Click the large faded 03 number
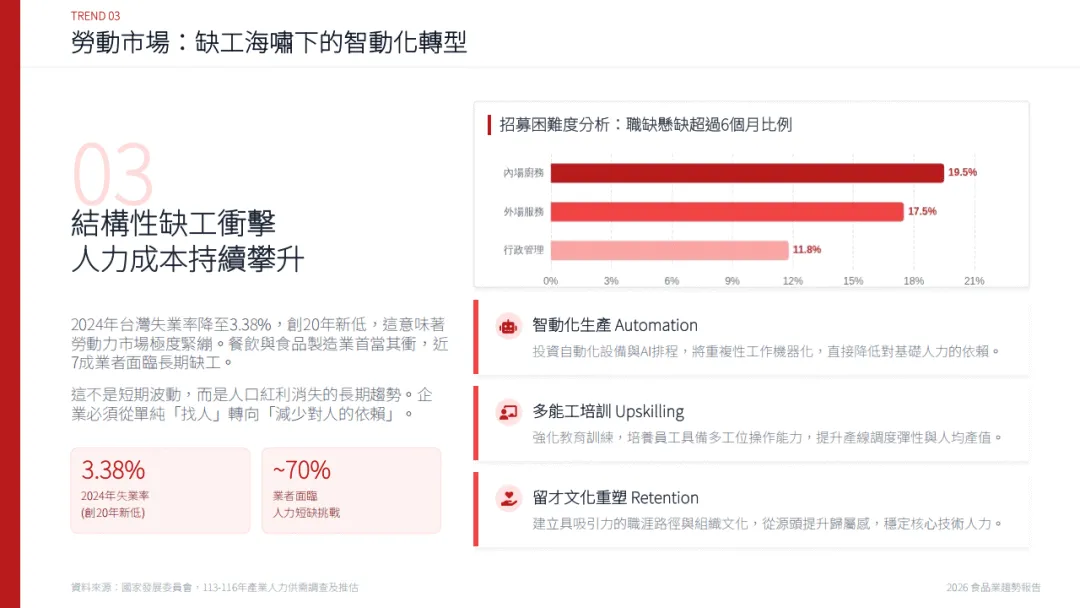This screenshot has height=608, width=1080. click(x=112, y=175)
